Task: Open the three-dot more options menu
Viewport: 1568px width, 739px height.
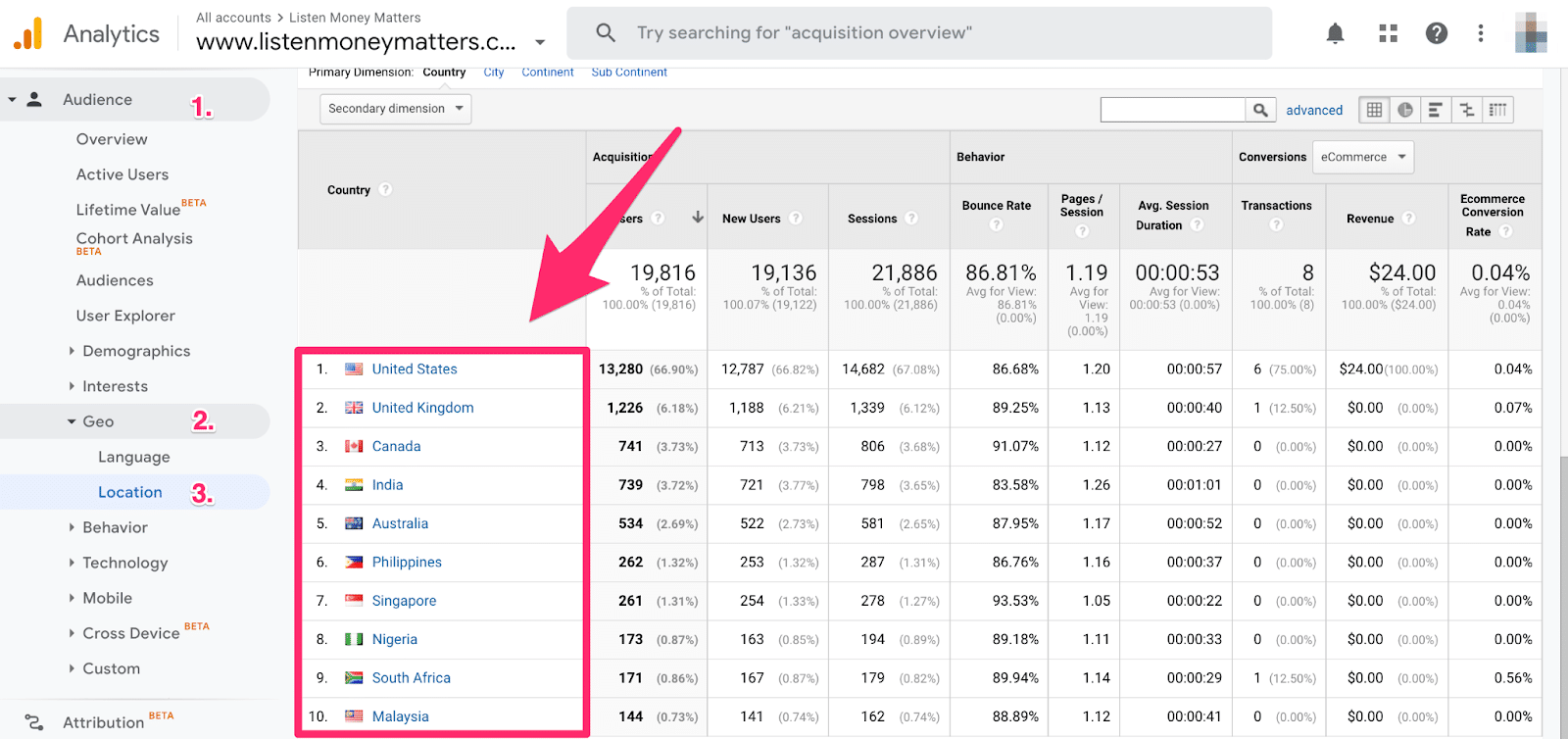Action: pyautogui.click(x=1481, y=33)
